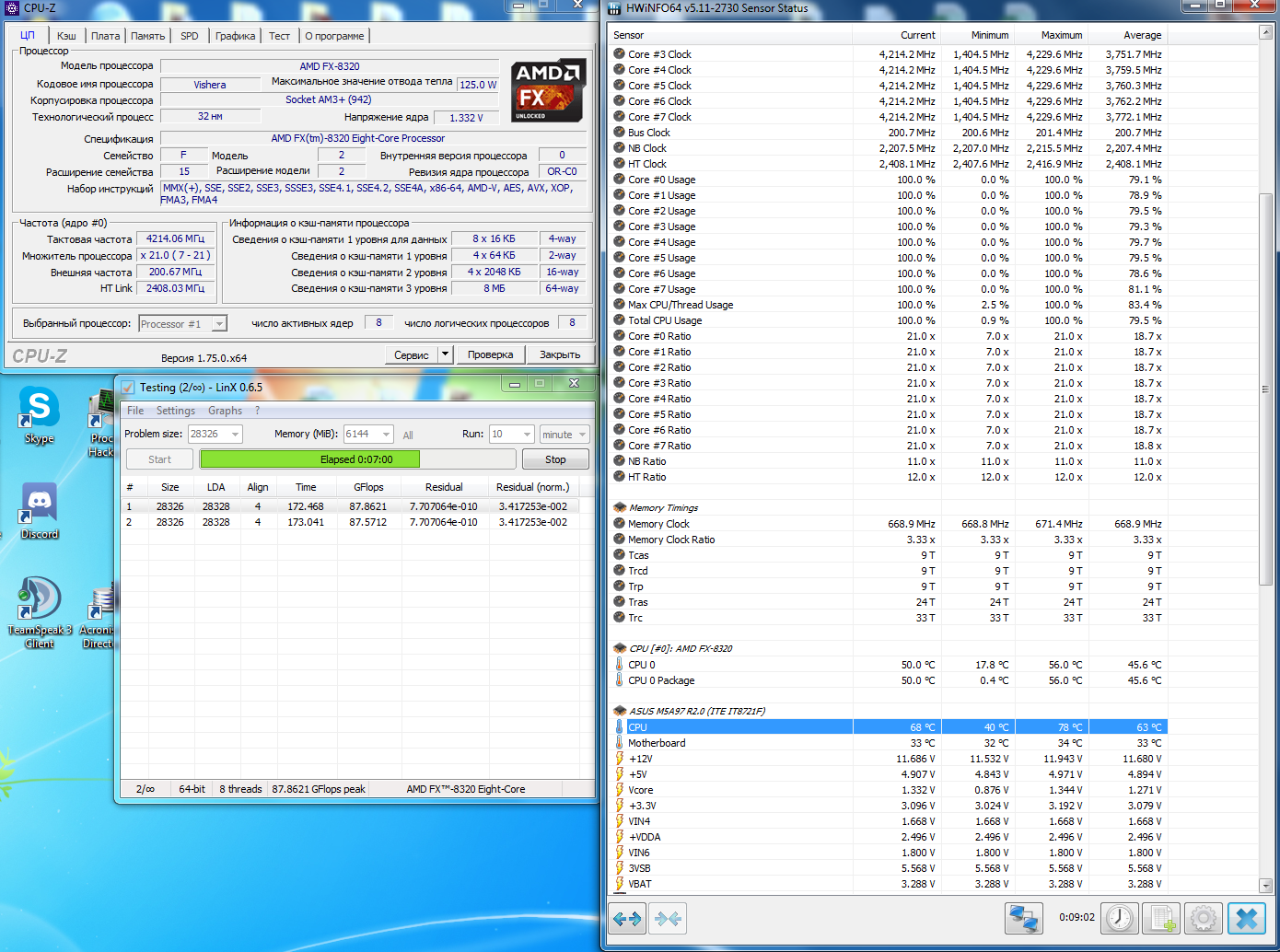The height and width of the screenshot is (952, 1280).
Task: Select the NB Clock sensor row label
Action: tap(647, 148)
